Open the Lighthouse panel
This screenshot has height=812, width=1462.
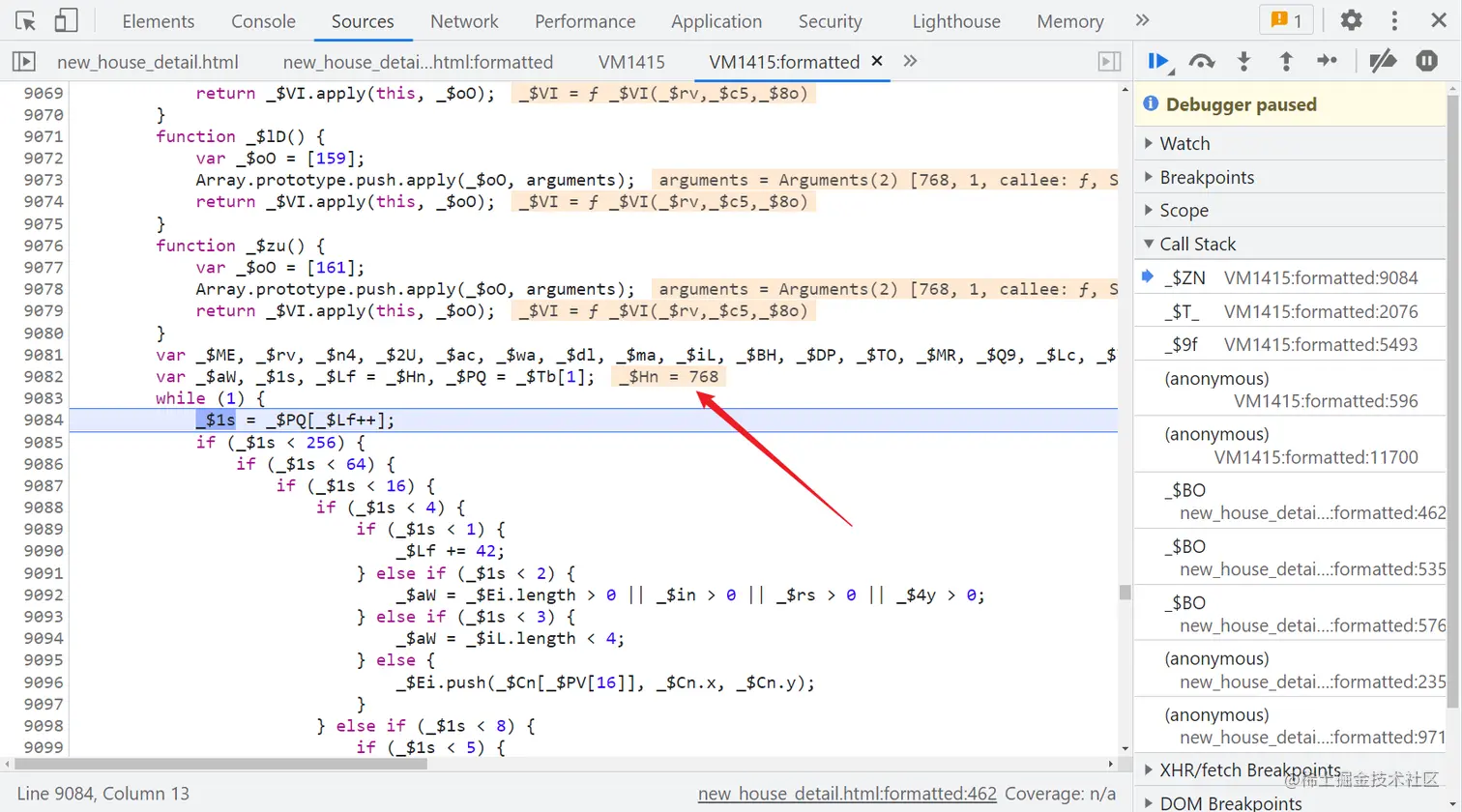[956, 21]
